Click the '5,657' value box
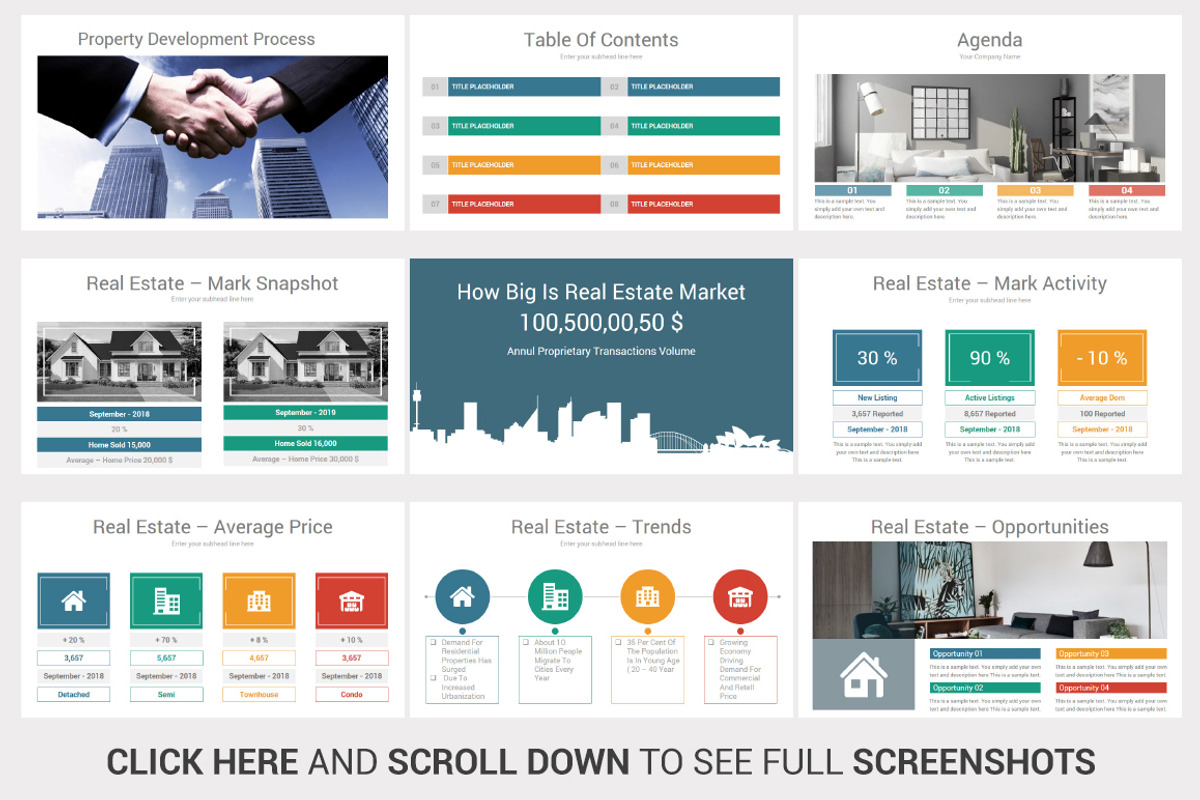 click(x=166, y=658)
